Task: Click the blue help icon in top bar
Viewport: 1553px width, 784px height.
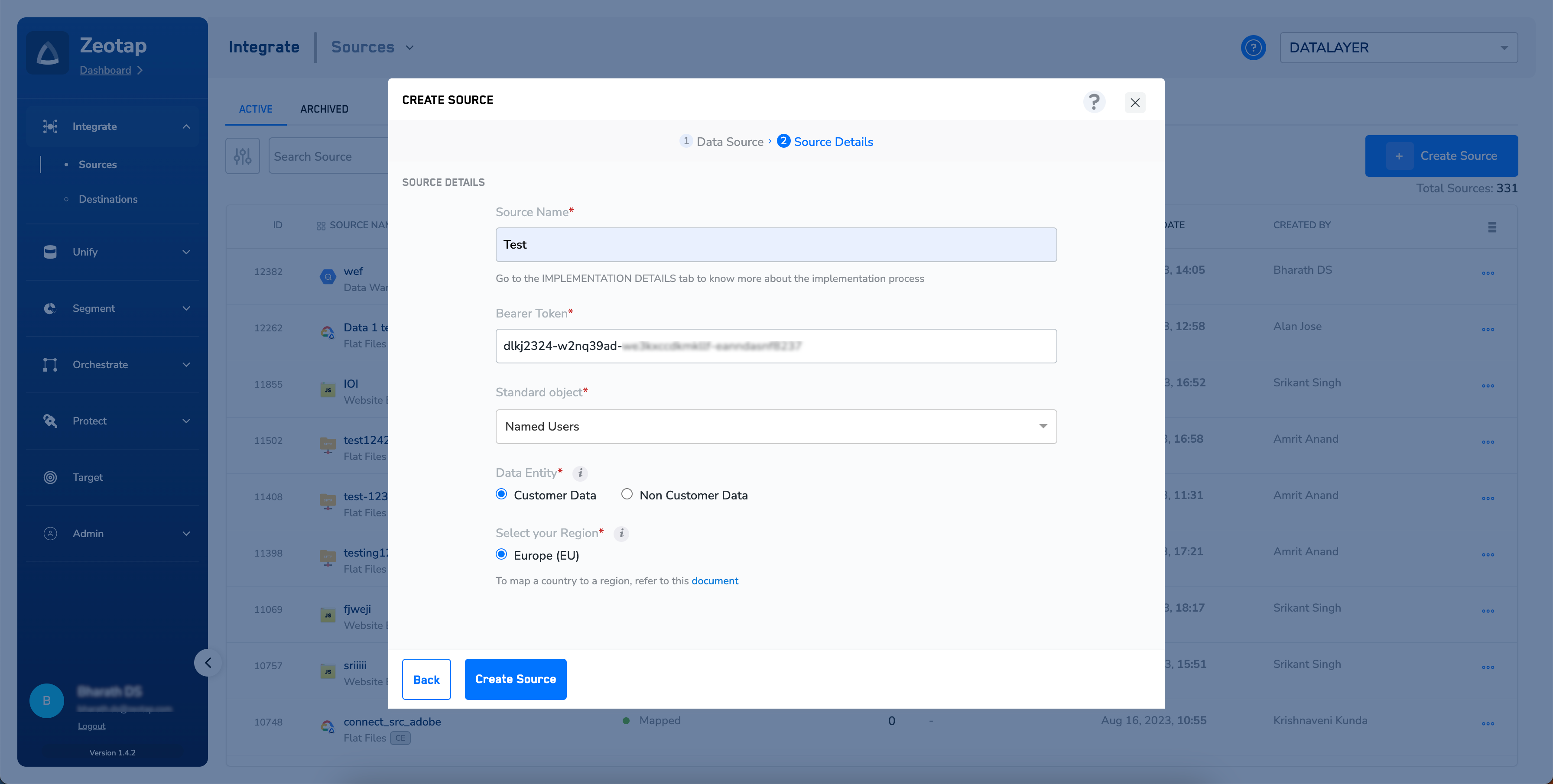Action: point(1253,48)
